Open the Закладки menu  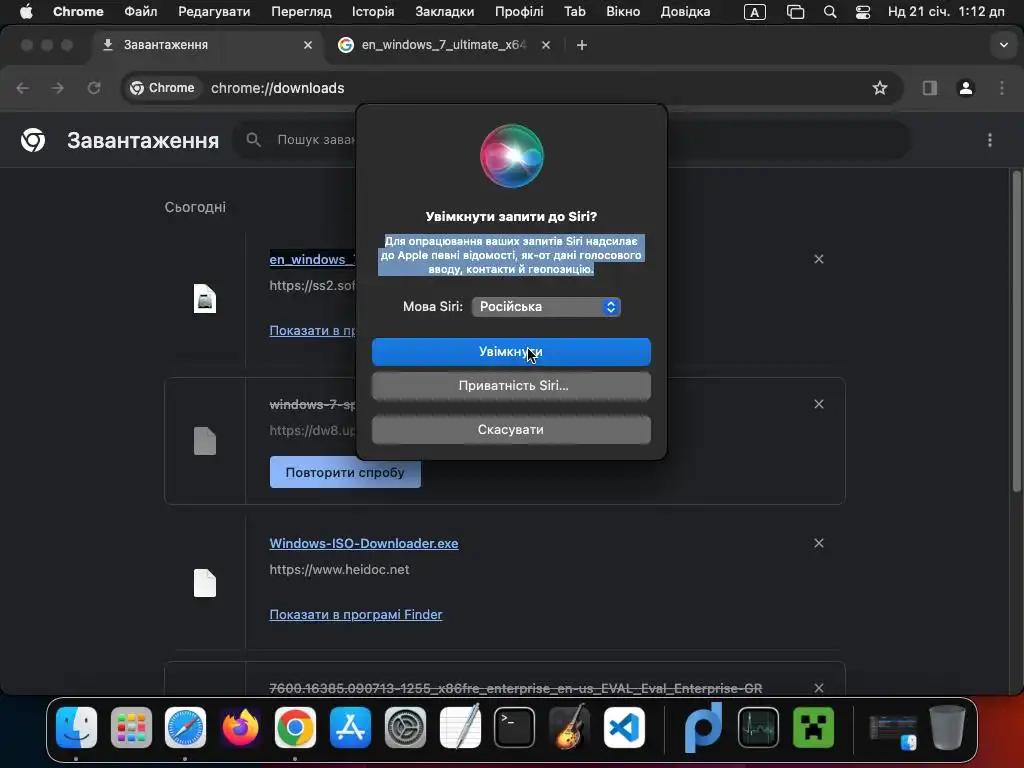click(445, 12)
